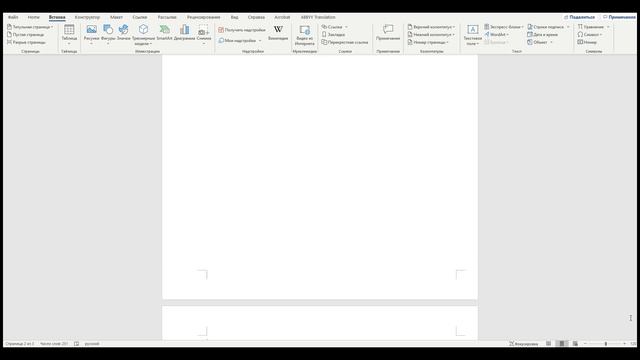Insert Перекрестная ссылка cross-reference

pyautogui.click(x=345, y=42)
